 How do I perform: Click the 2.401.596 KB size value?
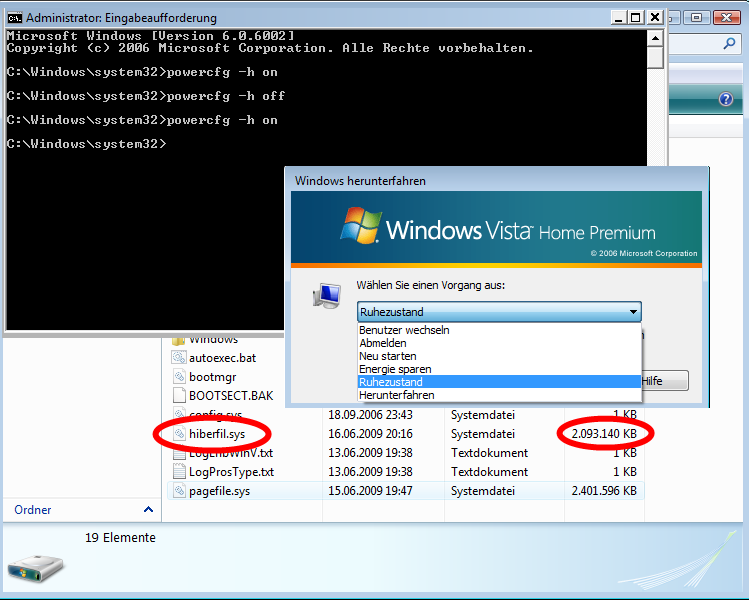604,491
